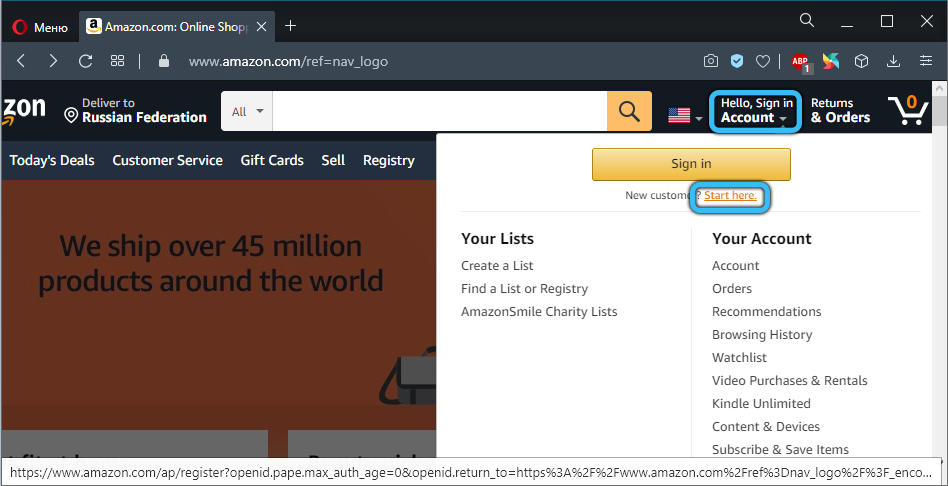This screenshot has height=486, width=948.
Task: Open the extensions cube icon
Action: 861,61
